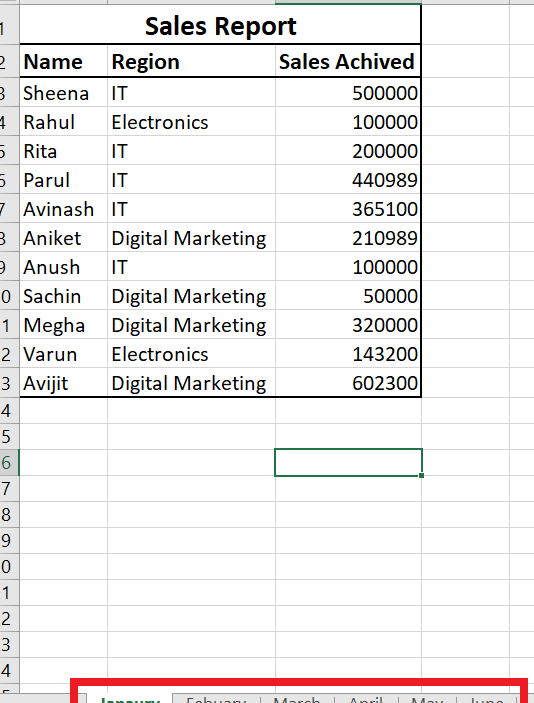Click the Region column header cell

coord(191,61)
